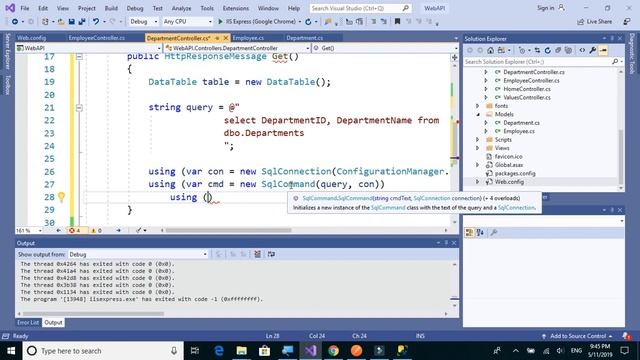Click the Save toolbar icon
Image resolution: width=640 pixels, height=360 pixels.
[71, 22]
